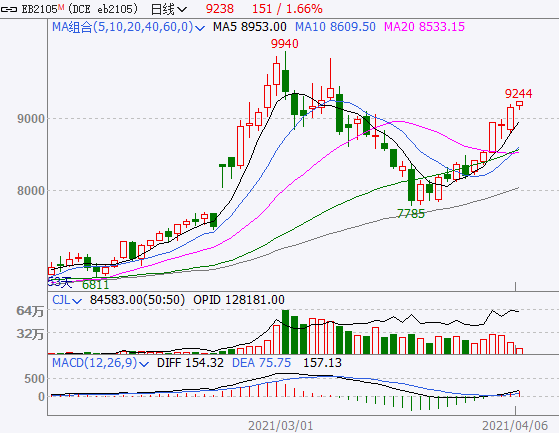559x433 pixels.
Task: Click the 6811 low price marker
Action: [x=95, y=285]
